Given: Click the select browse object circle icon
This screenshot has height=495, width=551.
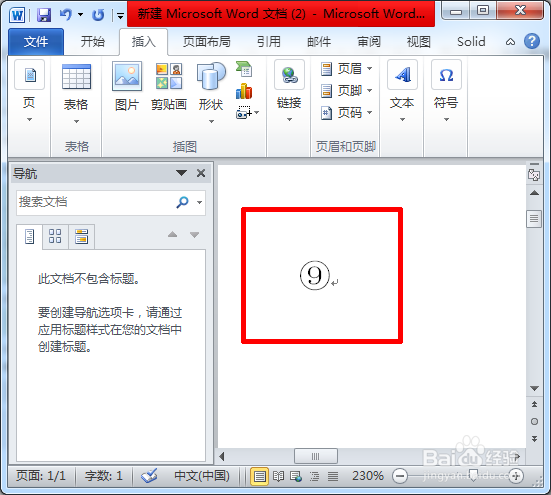Looking at the screenshot, I should [x=534, y=421].
